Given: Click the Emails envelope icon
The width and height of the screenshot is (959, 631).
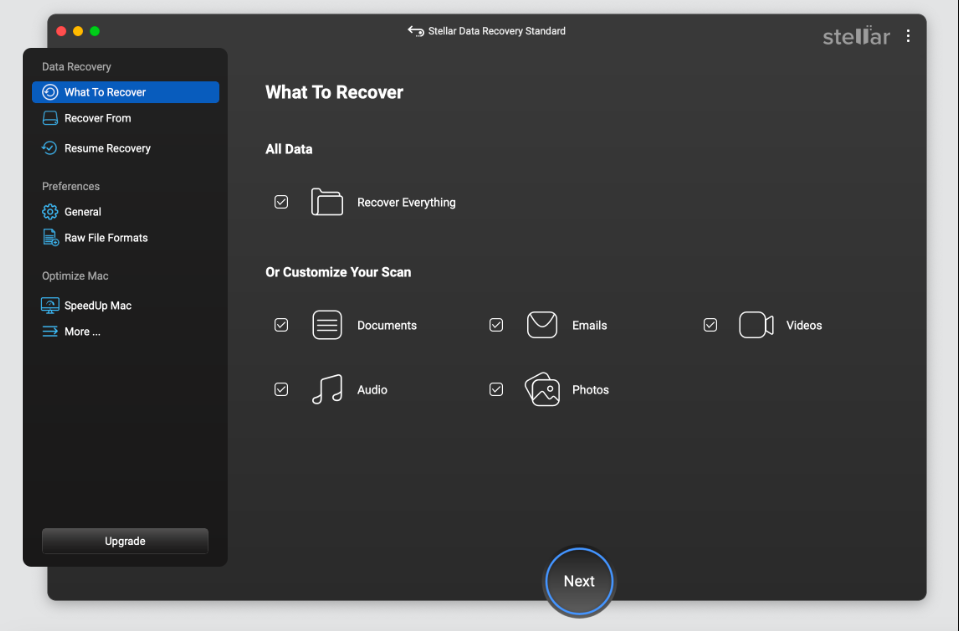Looking at the screenshot, I should coord(542,325).
